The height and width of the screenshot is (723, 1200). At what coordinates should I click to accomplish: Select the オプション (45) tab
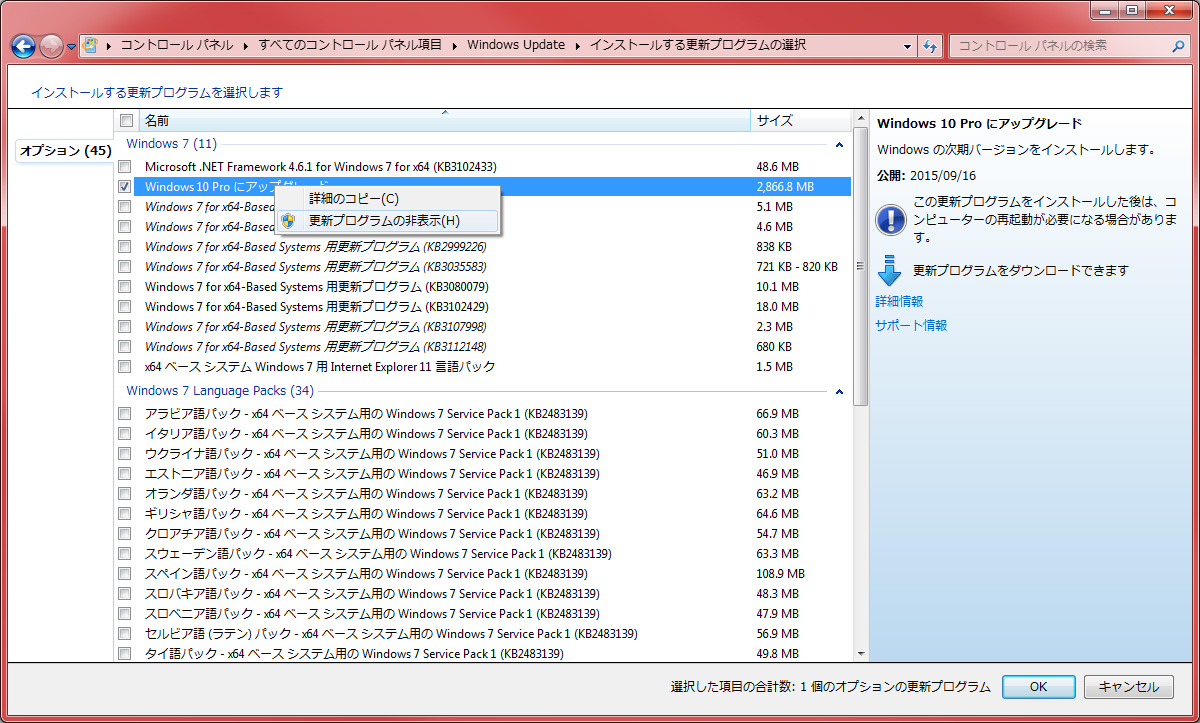click(66, 150)
